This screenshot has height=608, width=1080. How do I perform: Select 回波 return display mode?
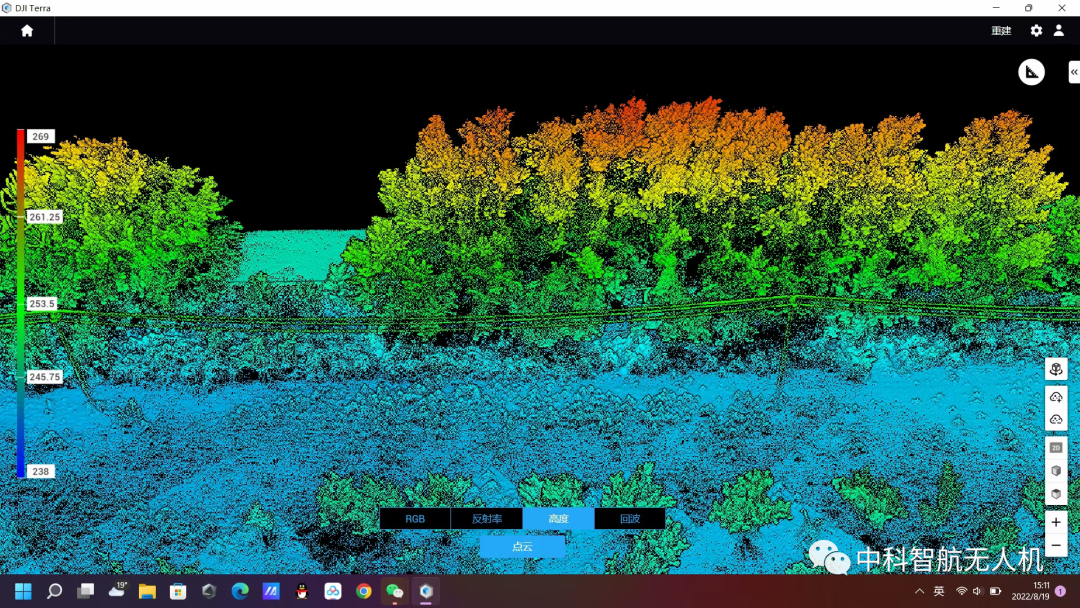click(x=630, y=519)
